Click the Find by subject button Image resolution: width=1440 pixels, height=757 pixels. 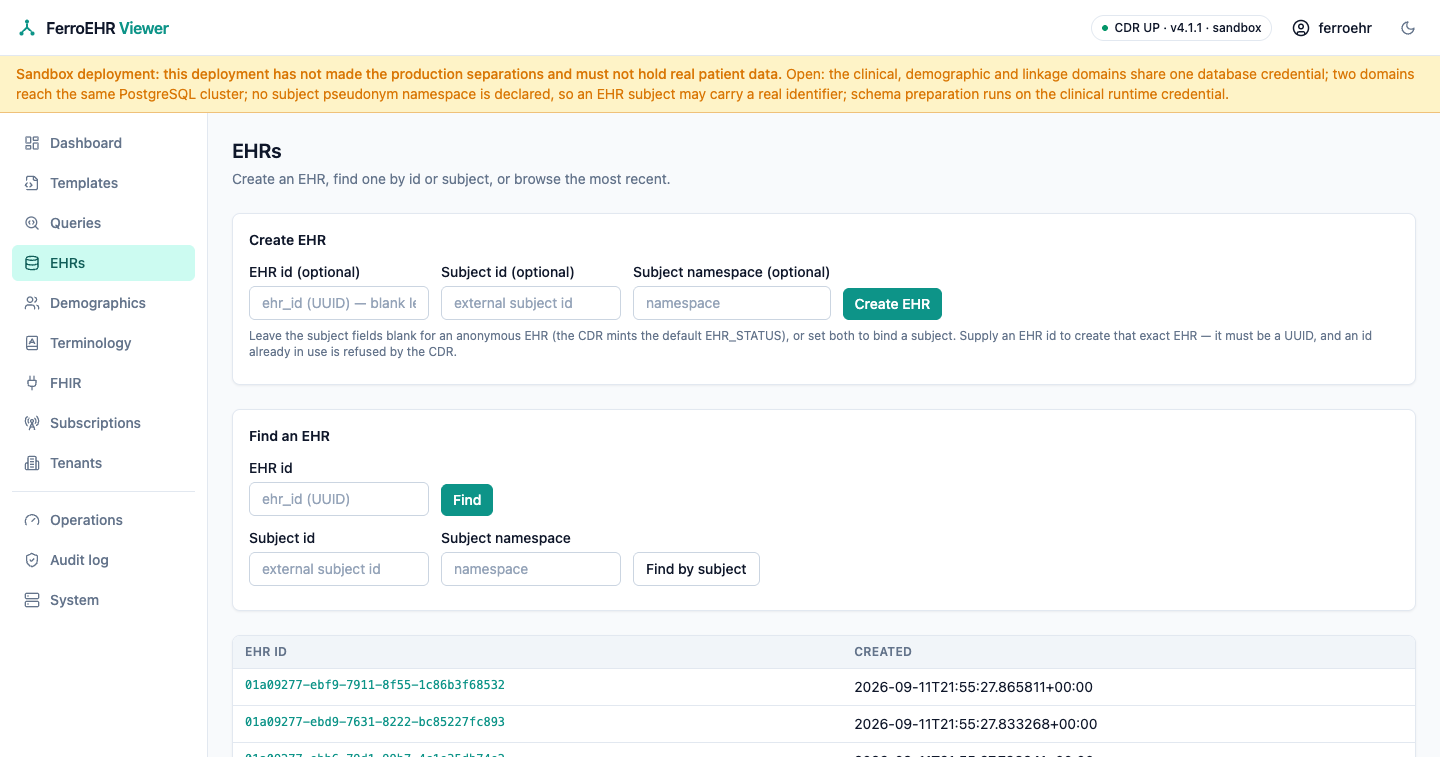[x=696, y=569]
